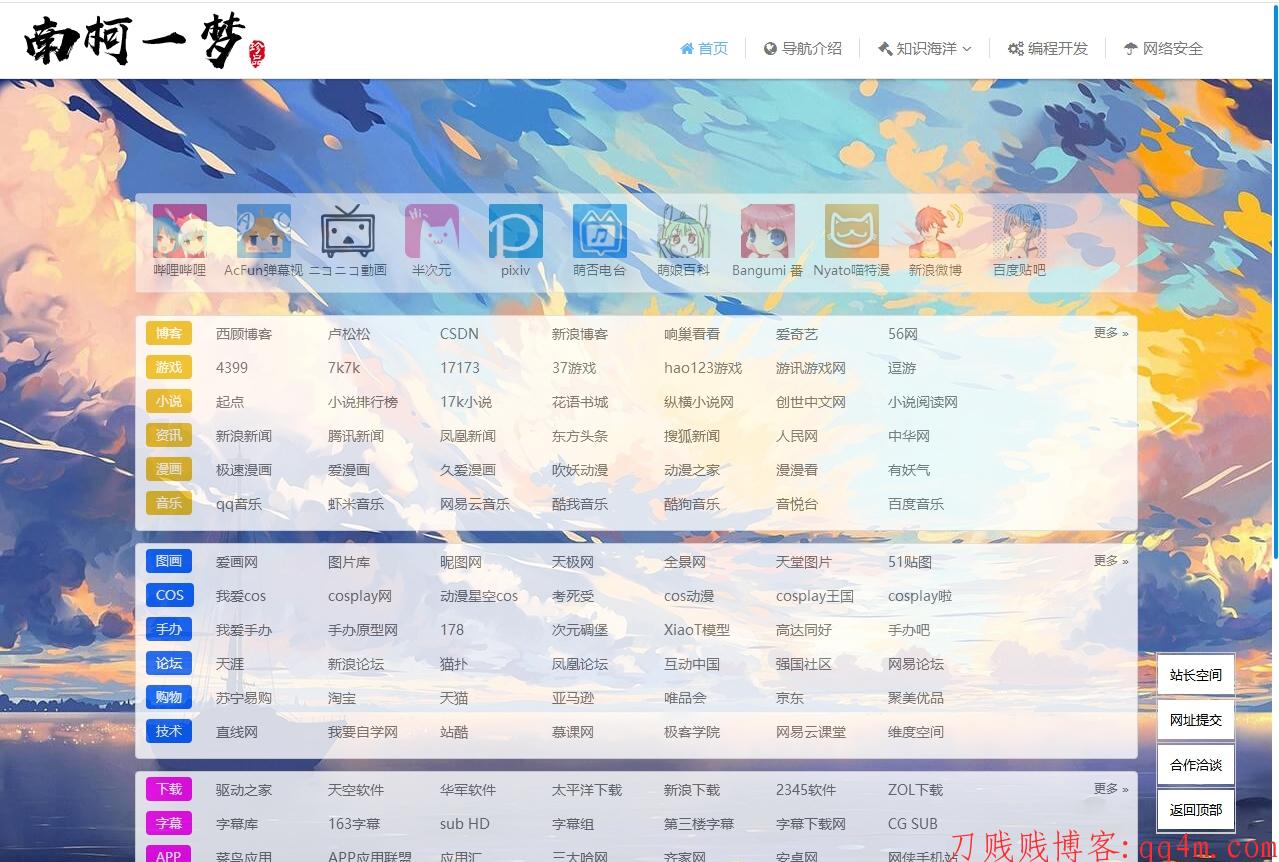1279x862 pixels.
Task: Select the 小说 category tag
Action: tap(169, 402)
